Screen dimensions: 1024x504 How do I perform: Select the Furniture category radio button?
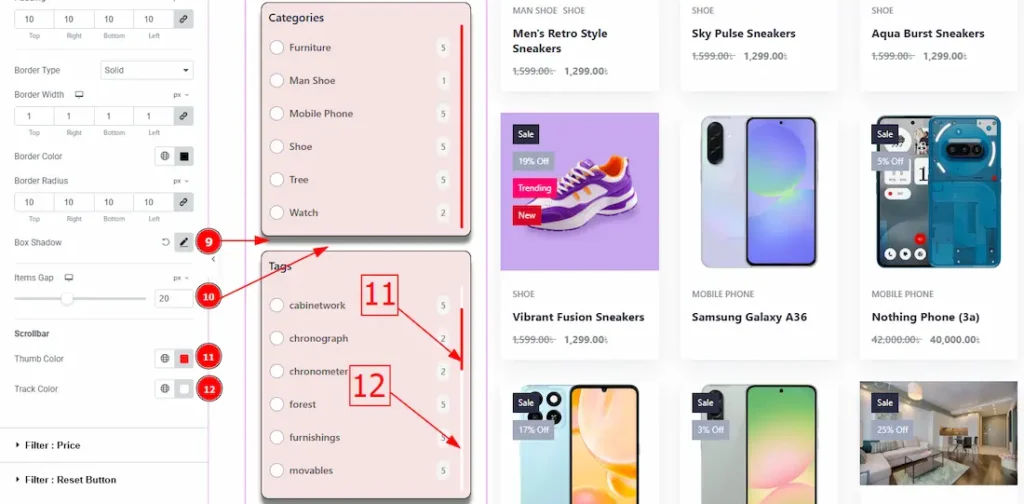coord(277,48)
